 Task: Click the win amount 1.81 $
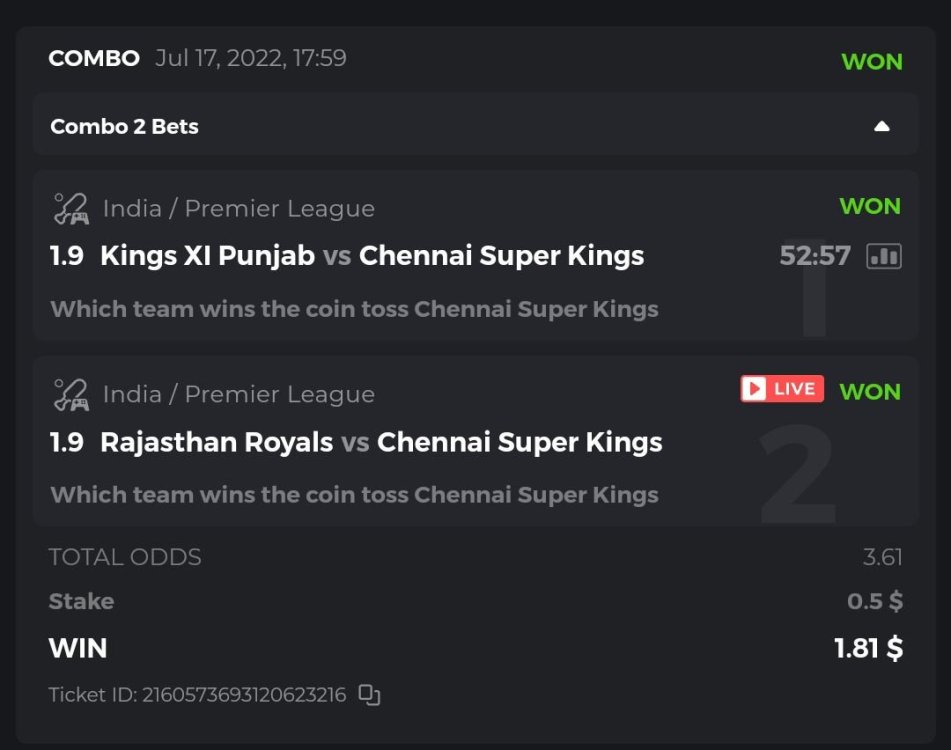(x=868, y=648)
